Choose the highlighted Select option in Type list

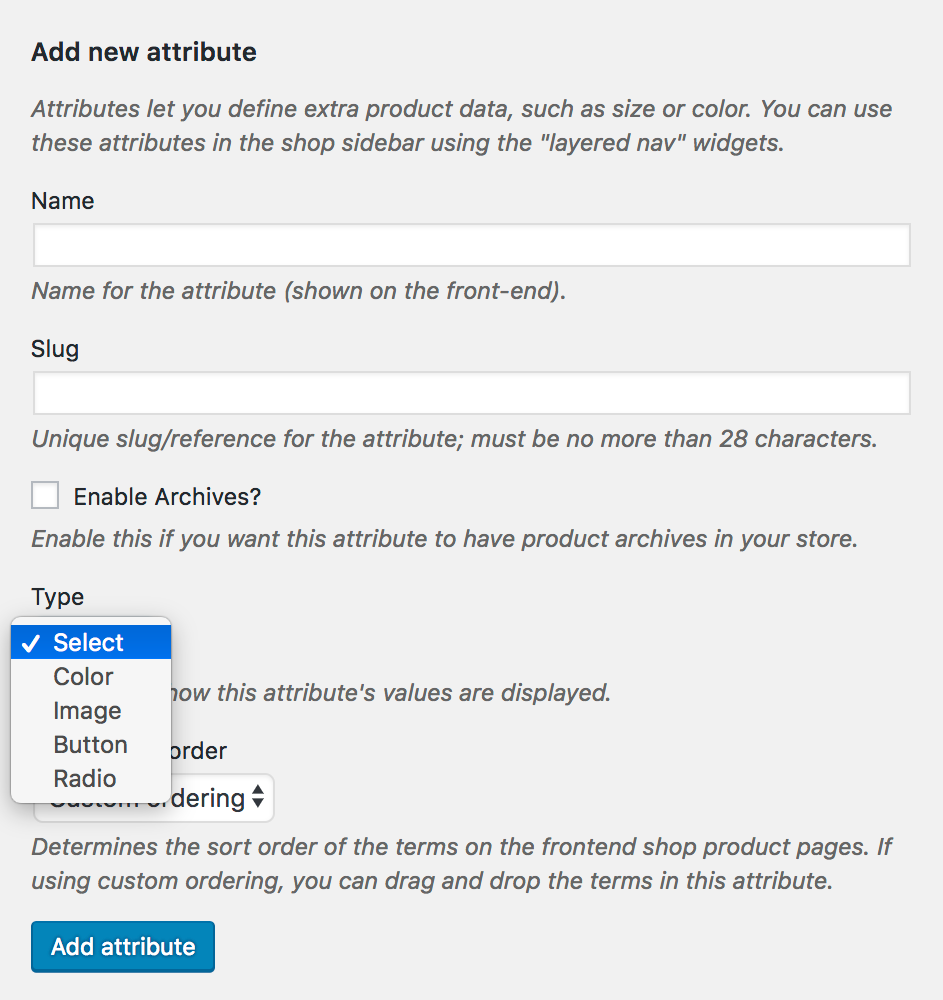91,642
